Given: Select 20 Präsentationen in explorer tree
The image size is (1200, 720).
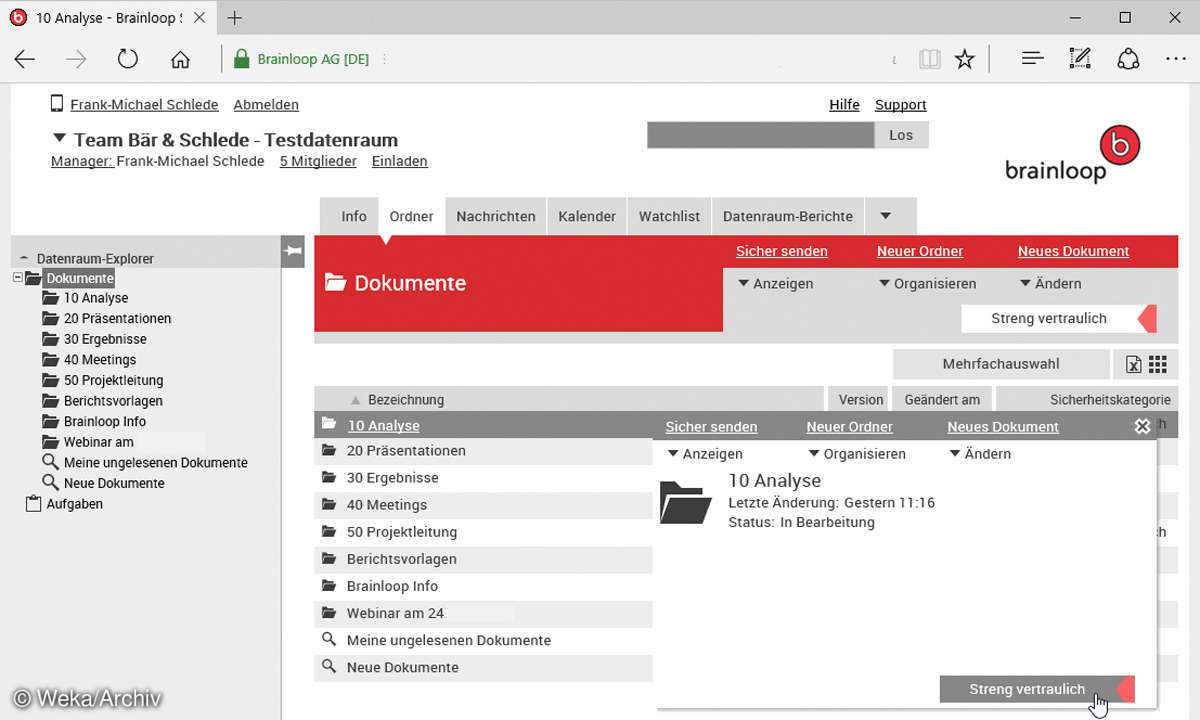Looking at the screenshot, I should (x=117, y=319).
